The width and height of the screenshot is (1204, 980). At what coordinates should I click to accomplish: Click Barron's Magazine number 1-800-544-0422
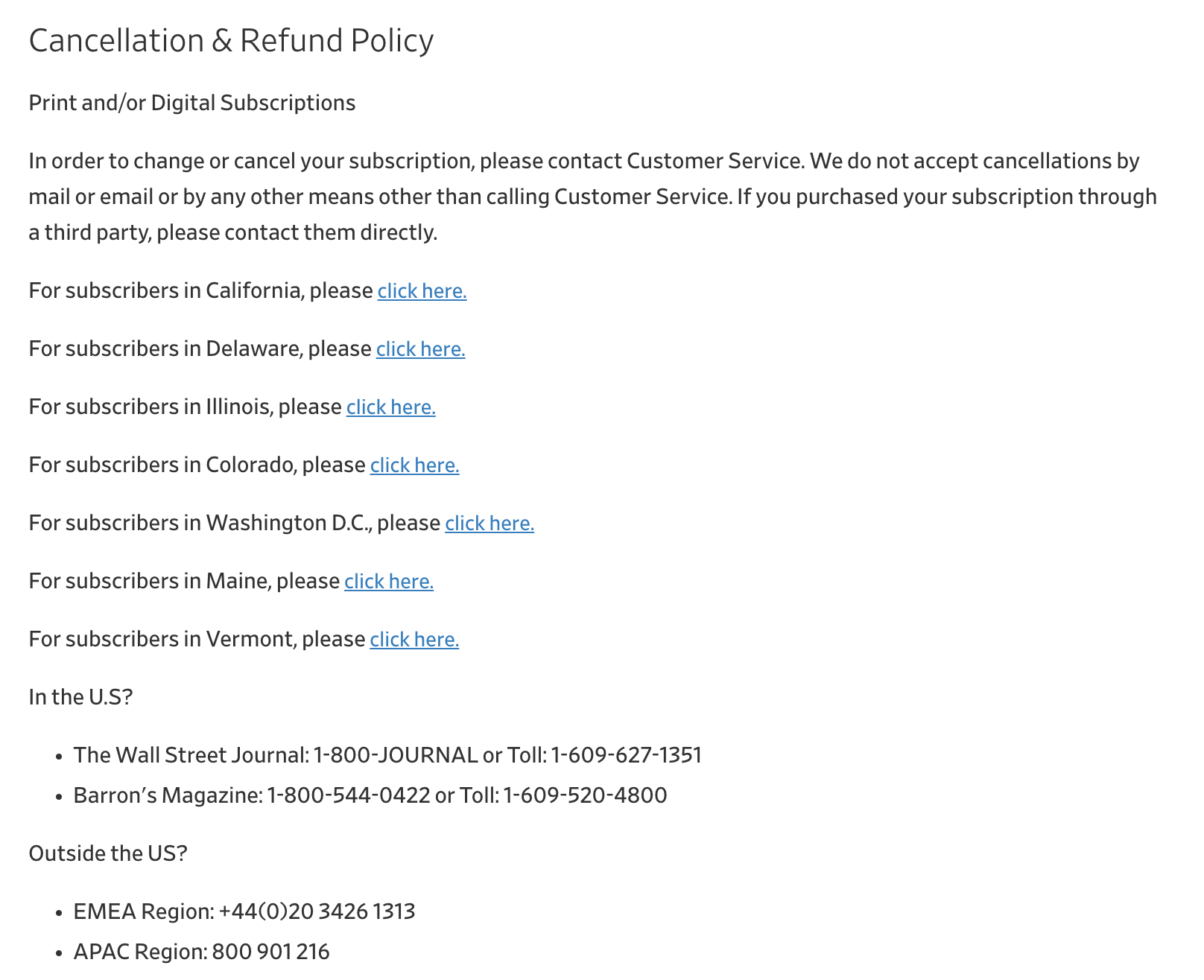pos(349,795)
